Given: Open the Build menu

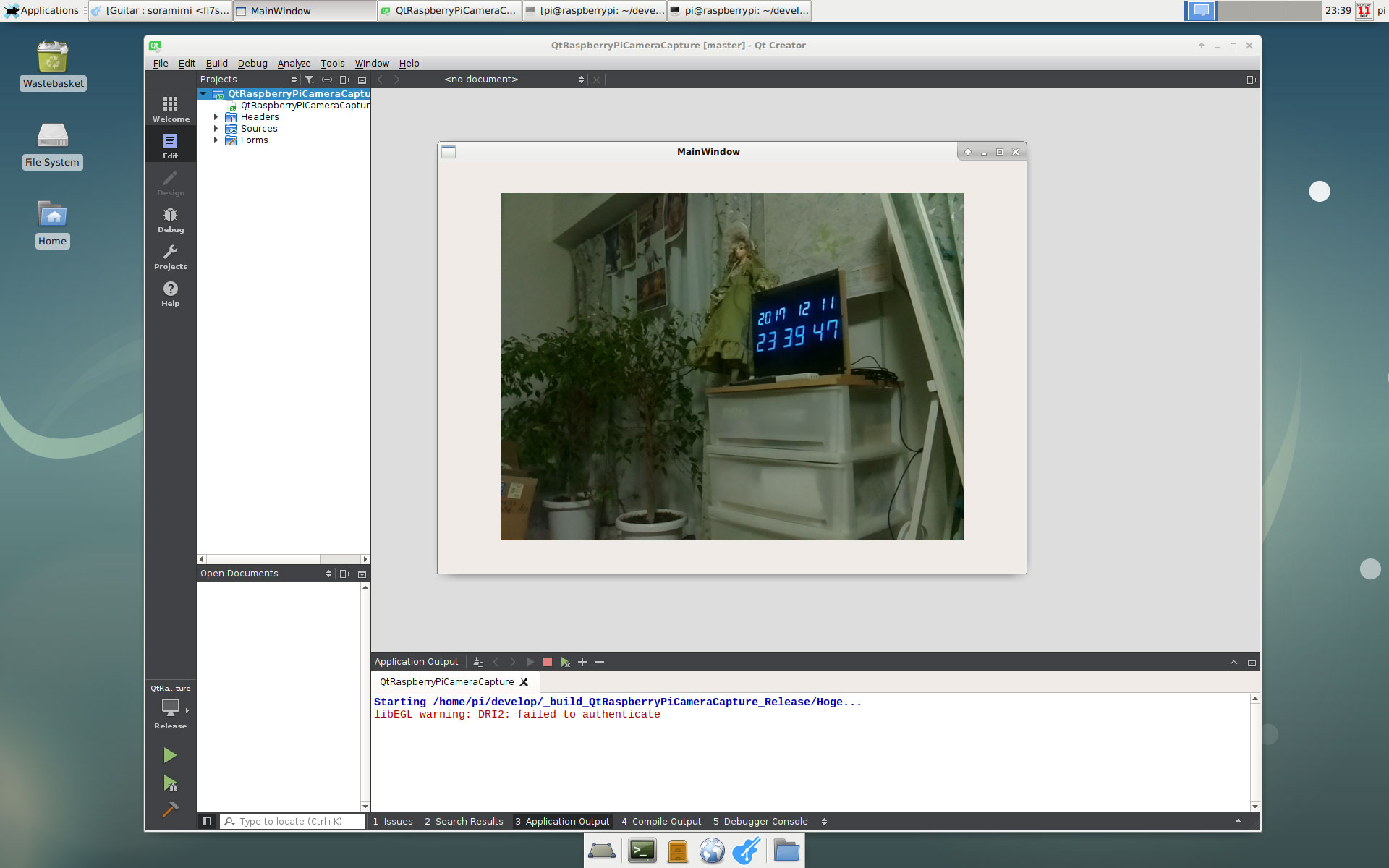Looking at the screenshot, I should (x=216, y=64).
